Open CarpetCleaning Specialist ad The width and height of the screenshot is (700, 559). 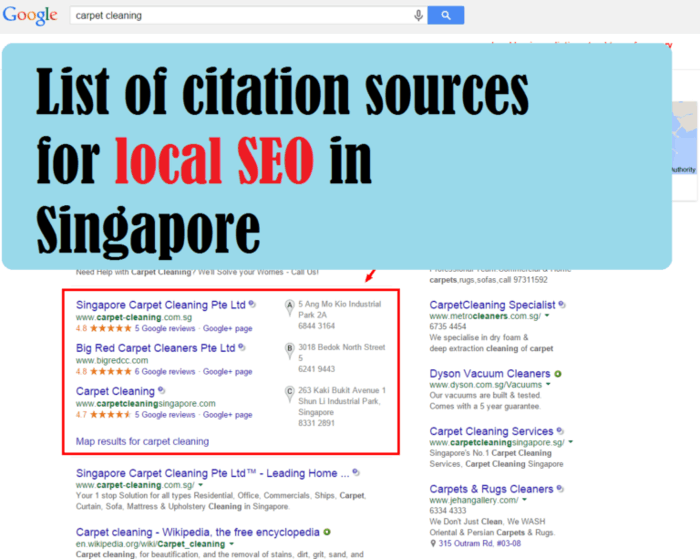492,305
